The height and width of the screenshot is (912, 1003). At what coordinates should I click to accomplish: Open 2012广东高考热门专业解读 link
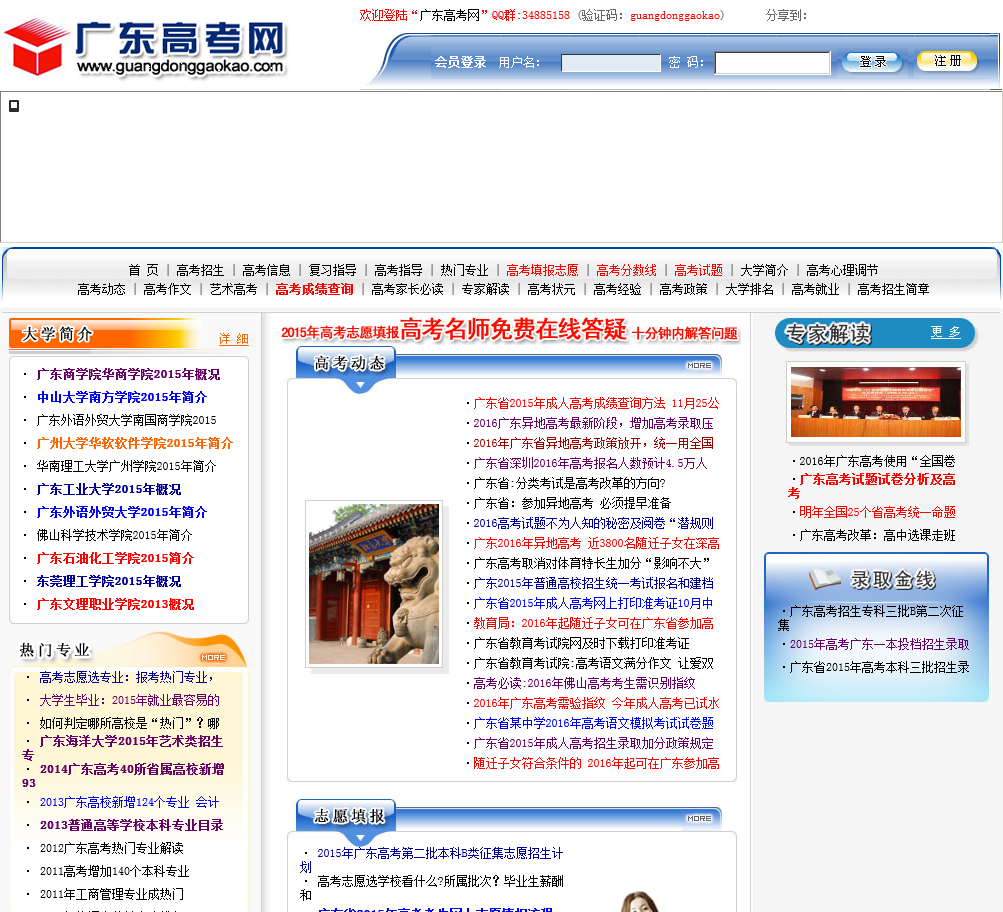(x=112, y=848)
